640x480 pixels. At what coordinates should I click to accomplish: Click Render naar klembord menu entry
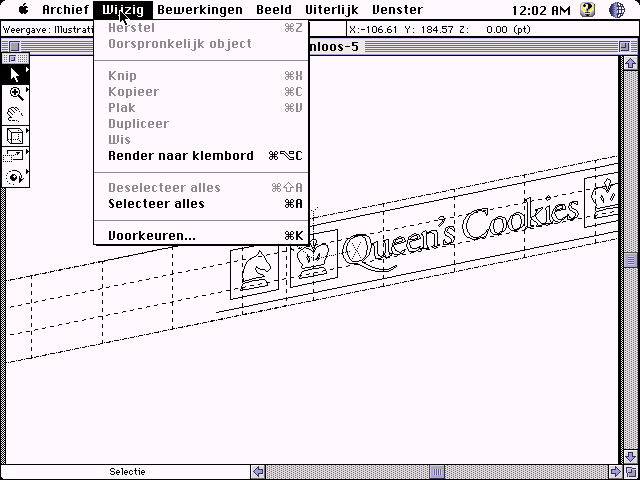(180, 156)
